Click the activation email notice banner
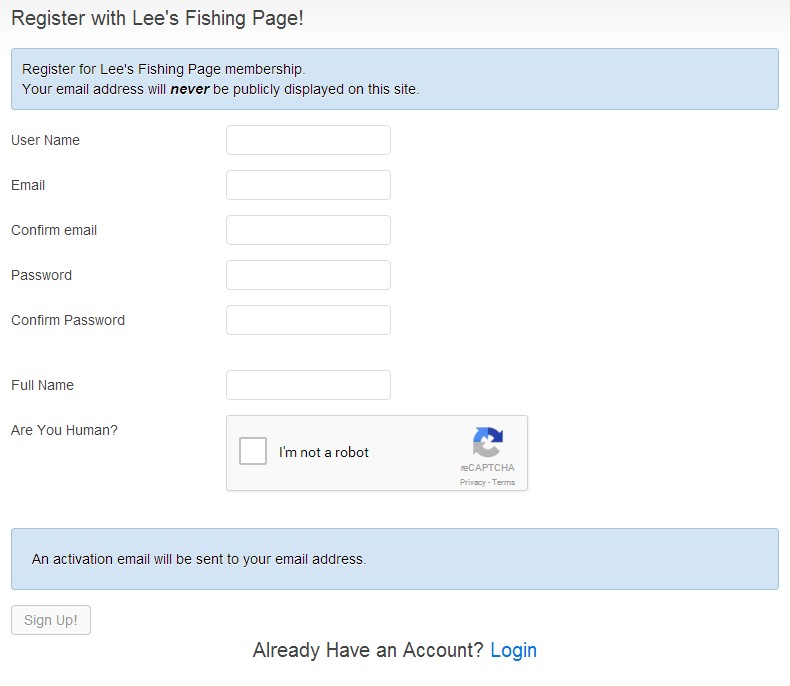 click(x=394, y=559)
